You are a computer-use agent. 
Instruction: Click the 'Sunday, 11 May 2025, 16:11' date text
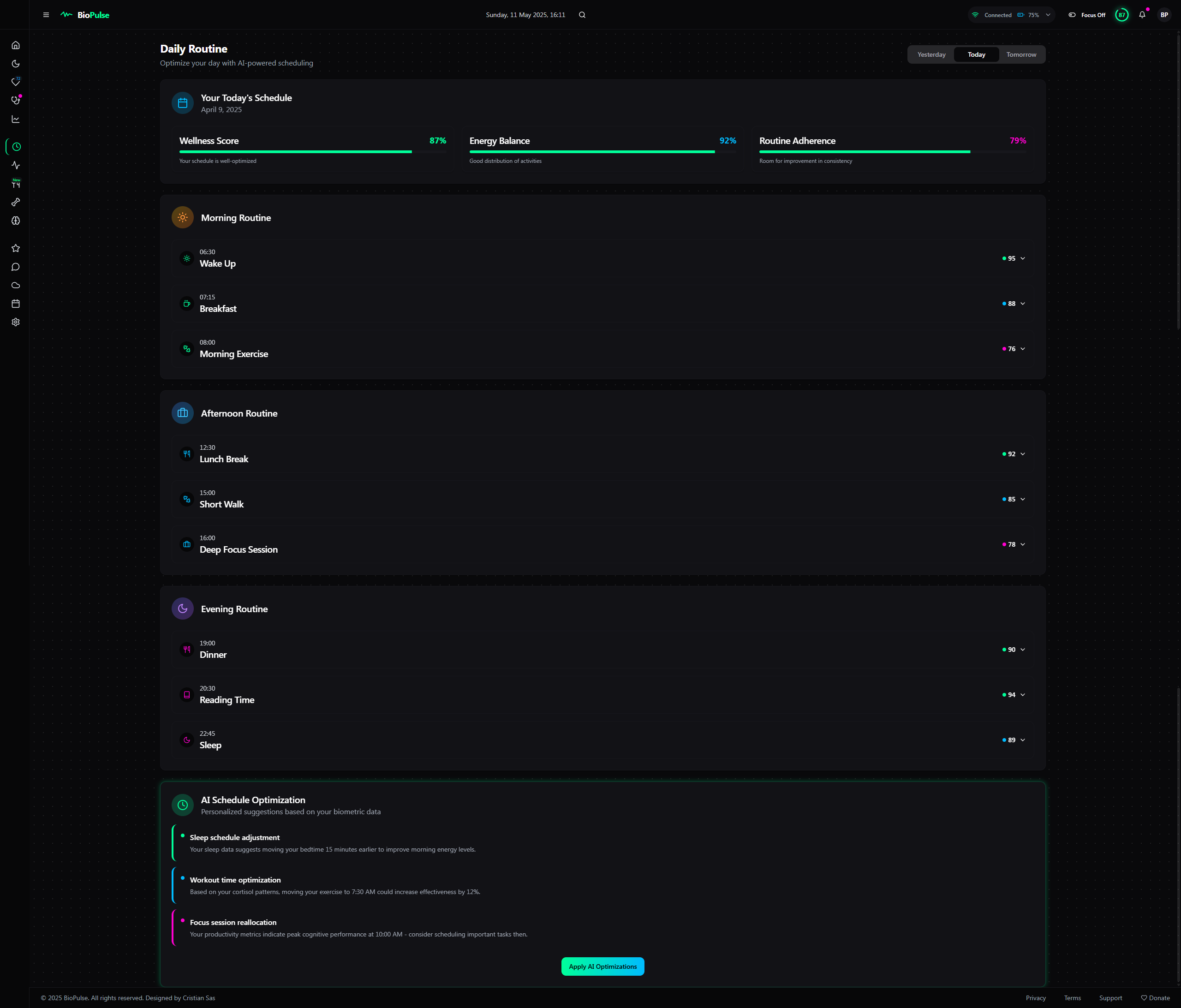(x=525, y=15)
